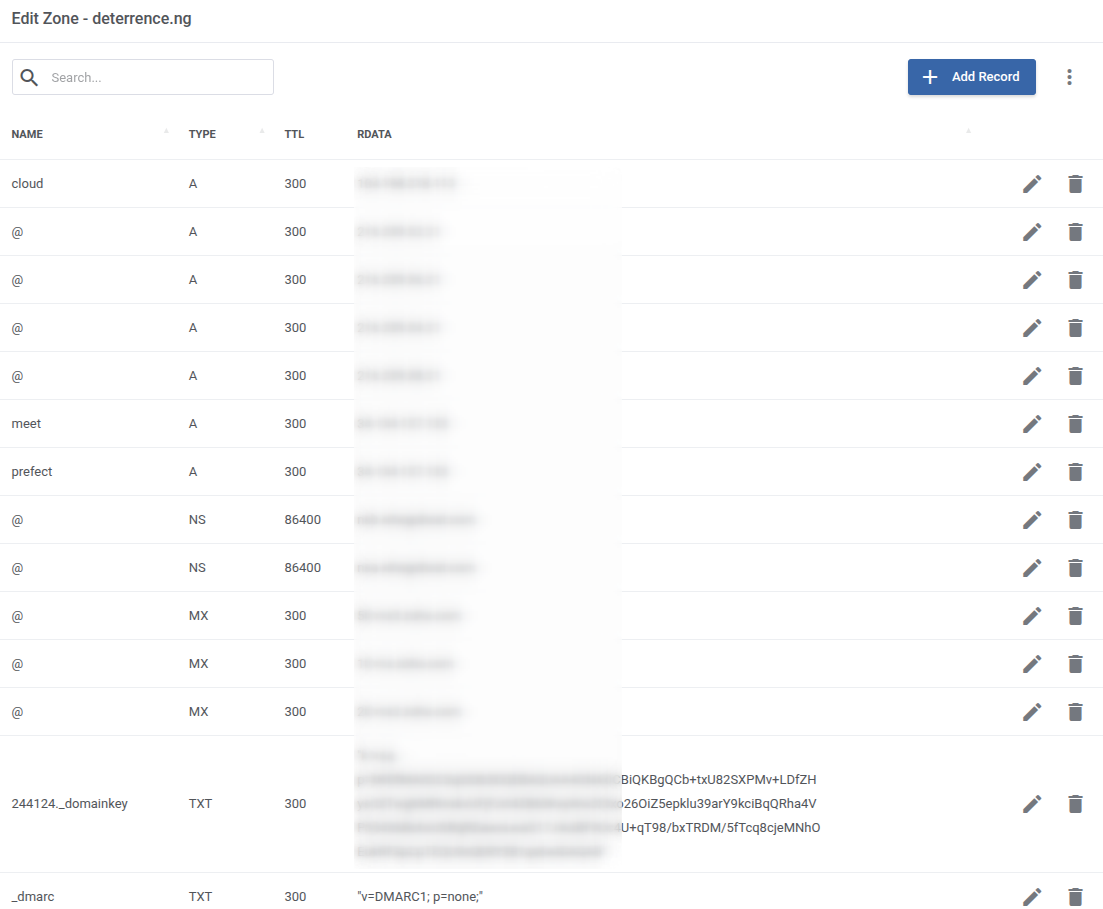The image size is (1103, 909).
Task: Sort the RDATA column via its arrow
Action: pyautogui.click(x=967, y=129)
